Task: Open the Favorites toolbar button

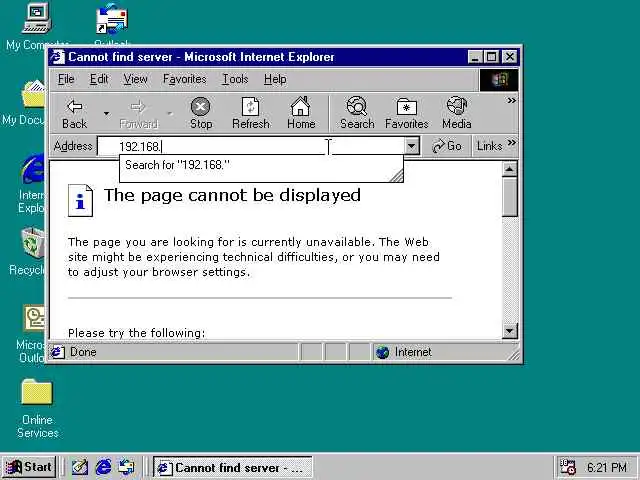Action: click(x=407, y=113)
